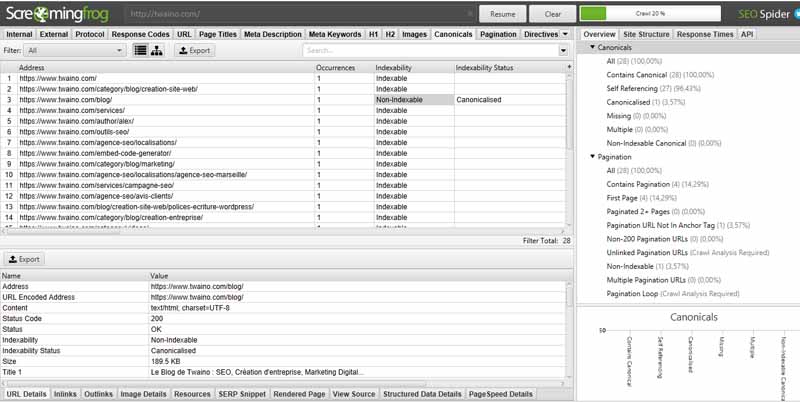The height and width of the screenshot is (402, 800).
Task: Select Canonicalised (1) filter
Action: coord(647,102)
